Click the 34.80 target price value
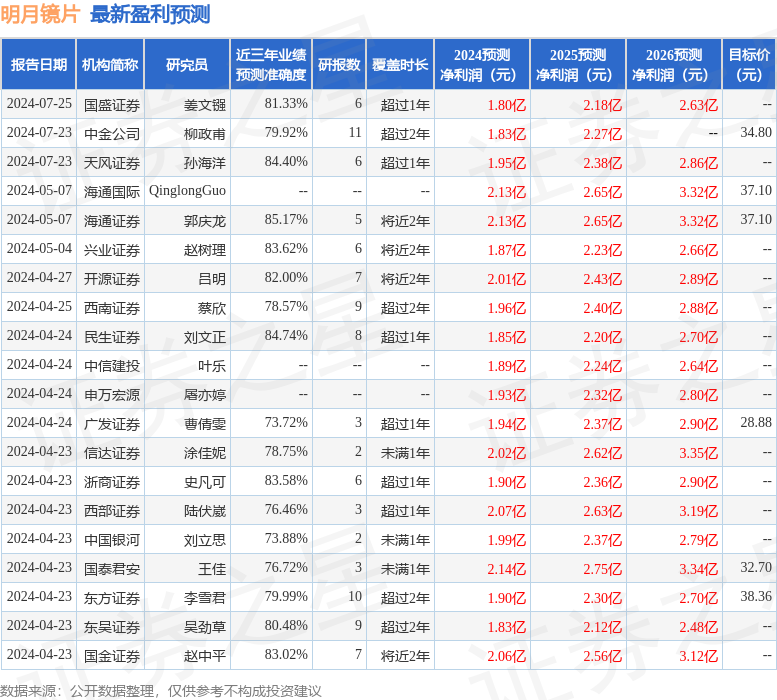The image size is (777, 700). coord(756,132)
